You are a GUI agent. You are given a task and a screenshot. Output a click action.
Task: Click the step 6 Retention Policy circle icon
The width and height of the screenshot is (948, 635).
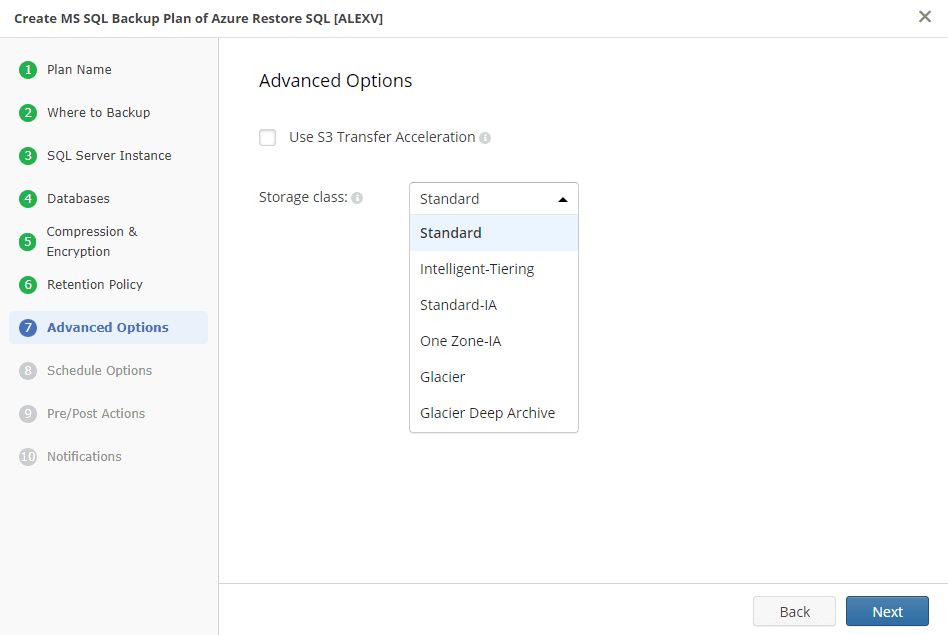[x=26, y=284]
